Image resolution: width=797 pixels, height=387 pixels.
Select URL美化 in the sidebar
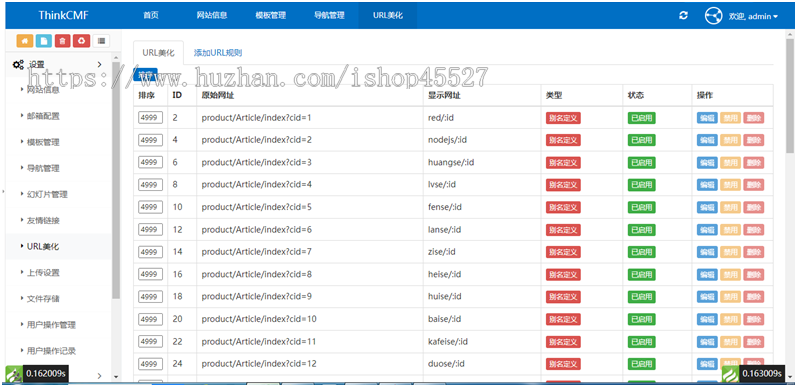(x=43, y=247)
